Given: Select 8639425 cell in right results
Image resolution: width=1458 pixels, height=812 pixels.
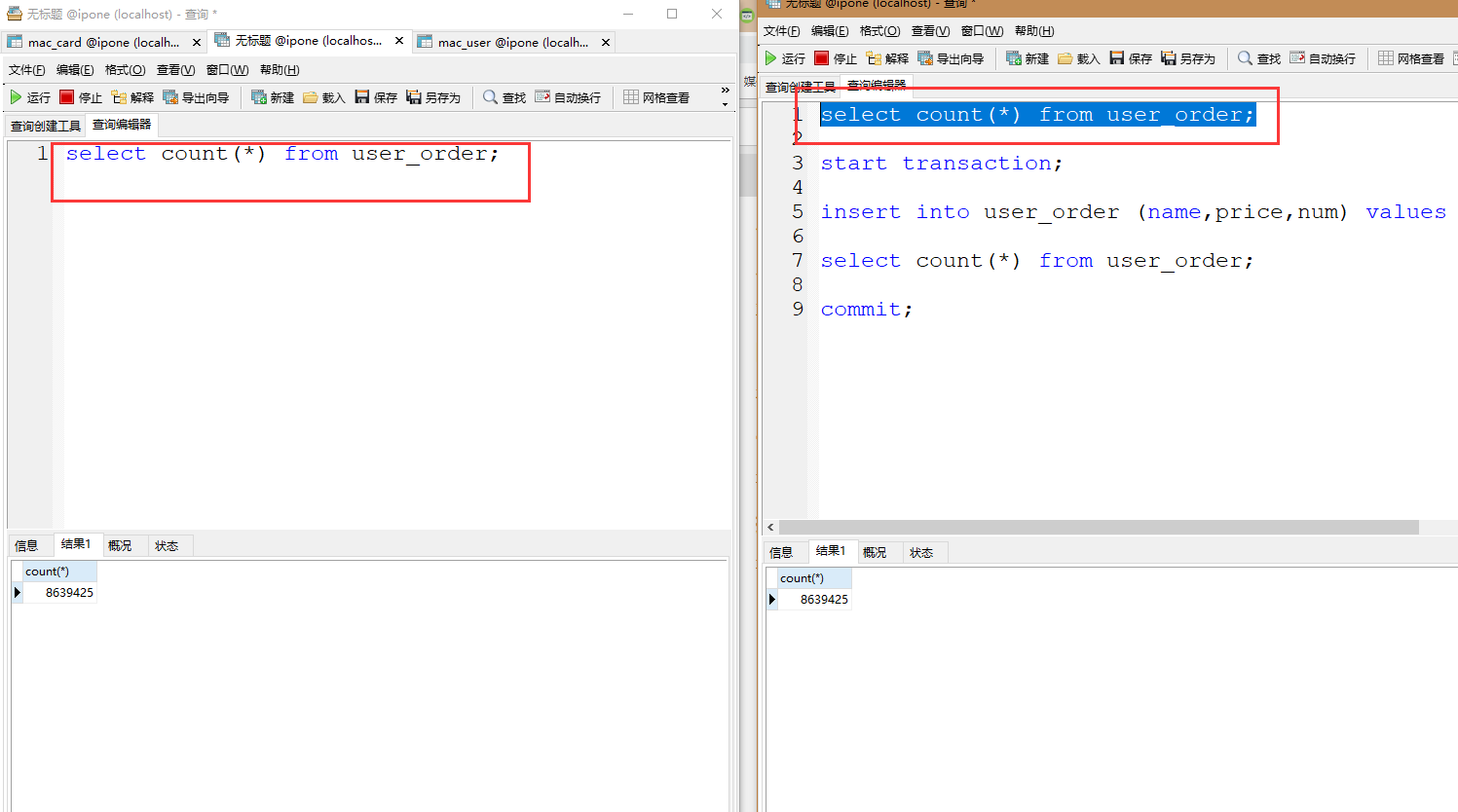Looking at the screenshot, I should point(814,599).
